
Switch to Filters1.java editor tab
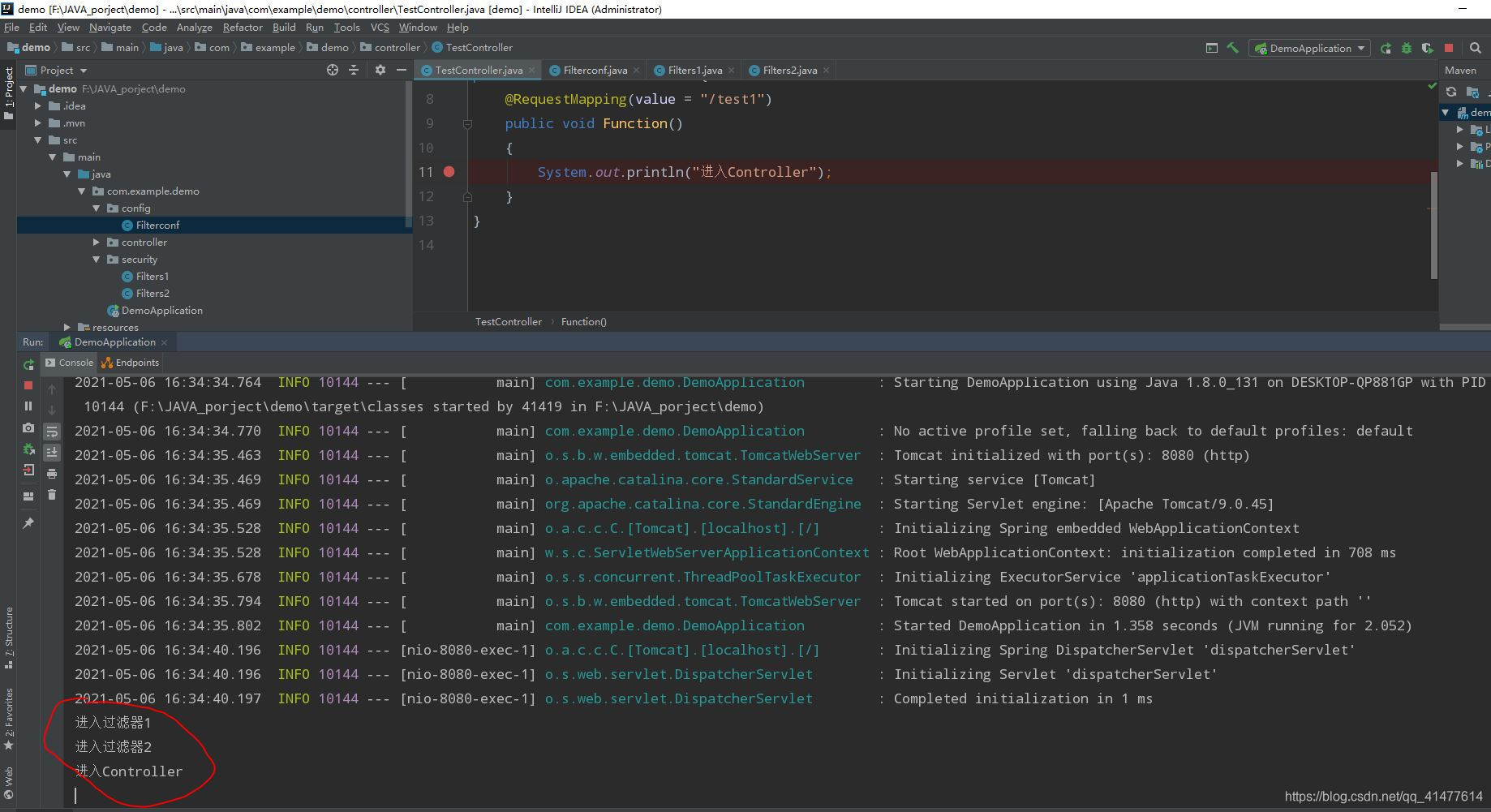click(x=694, y=71)
